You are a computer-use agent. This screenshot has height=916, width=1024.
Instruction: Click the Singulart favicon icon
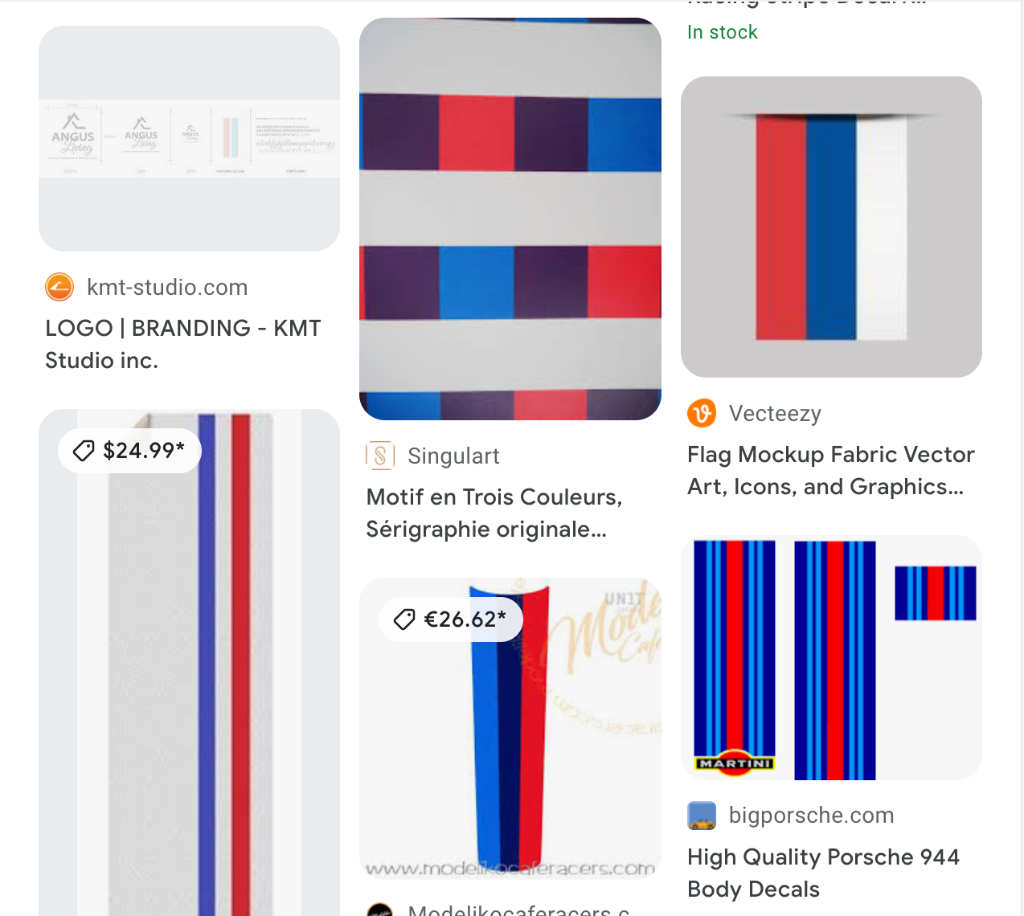pos(380,455)
